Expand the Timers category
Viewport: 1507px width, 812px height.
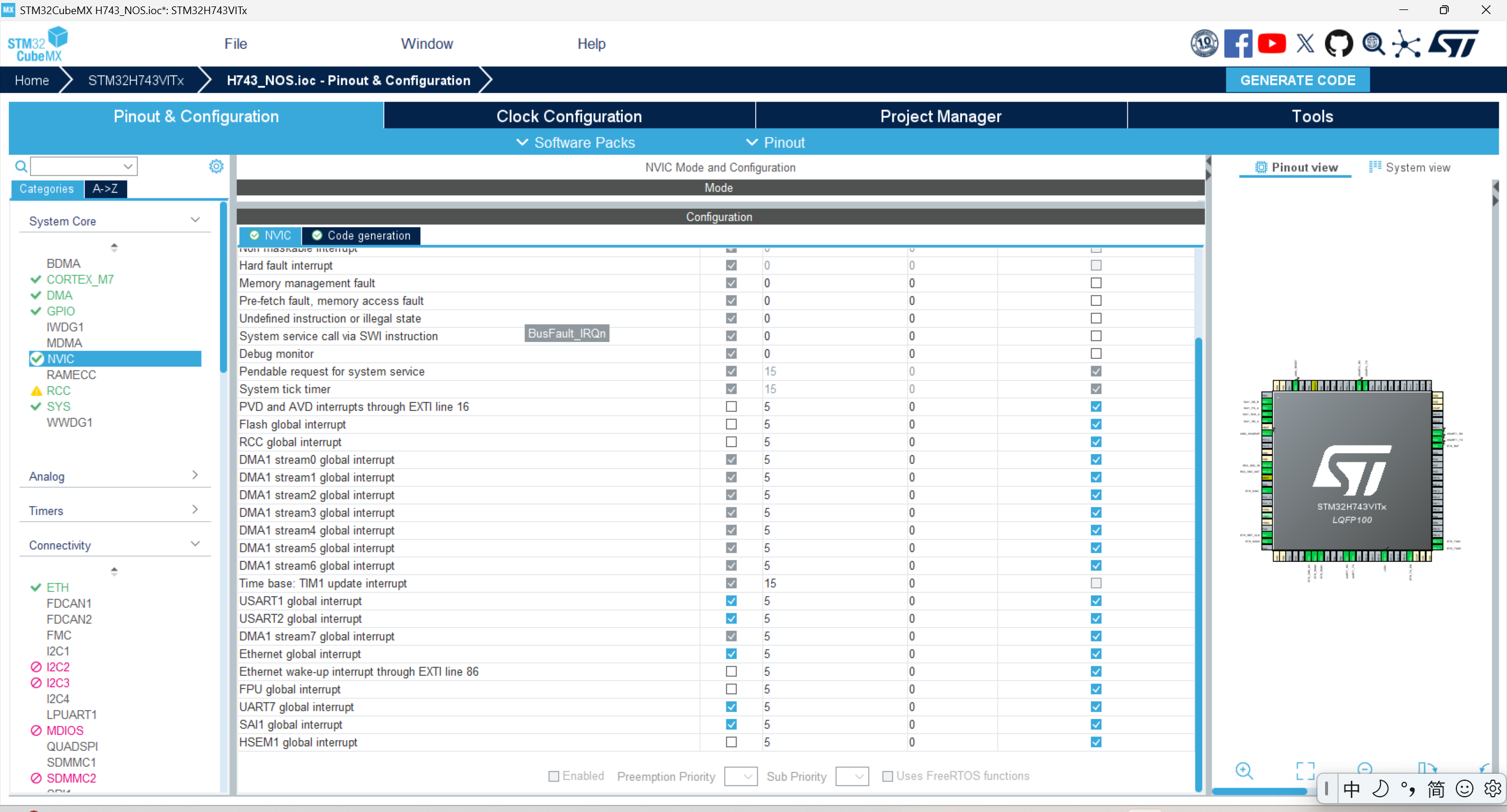[195, 510]
